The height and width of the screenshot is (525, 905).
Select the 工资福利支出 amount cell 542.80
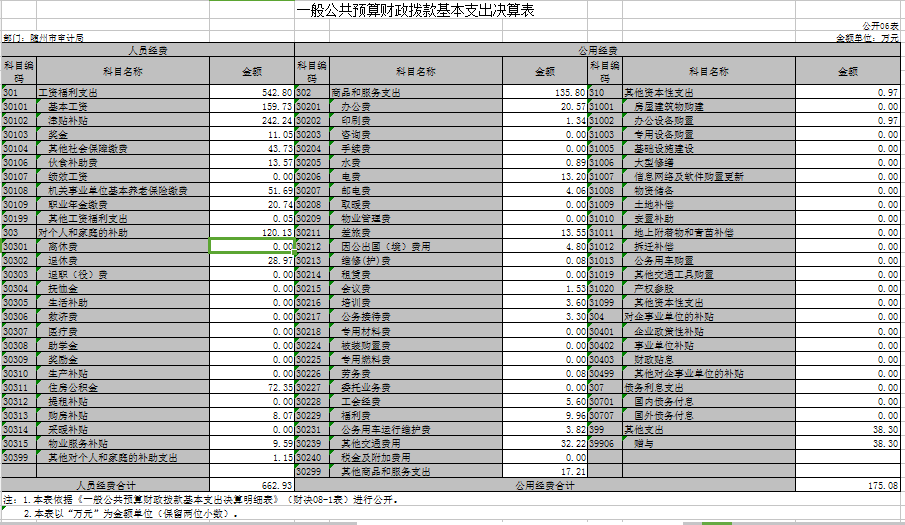pos(251,92)
